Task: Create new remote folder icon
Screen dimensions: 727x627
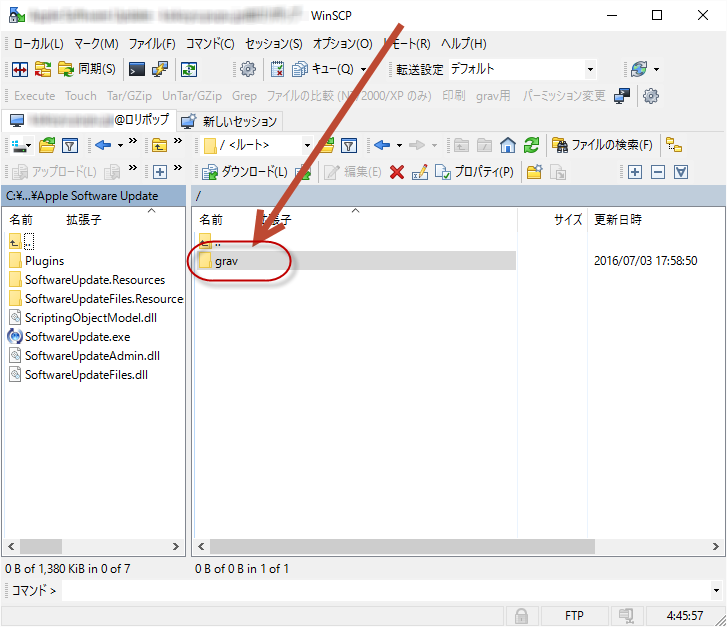Action: point(535,172)
